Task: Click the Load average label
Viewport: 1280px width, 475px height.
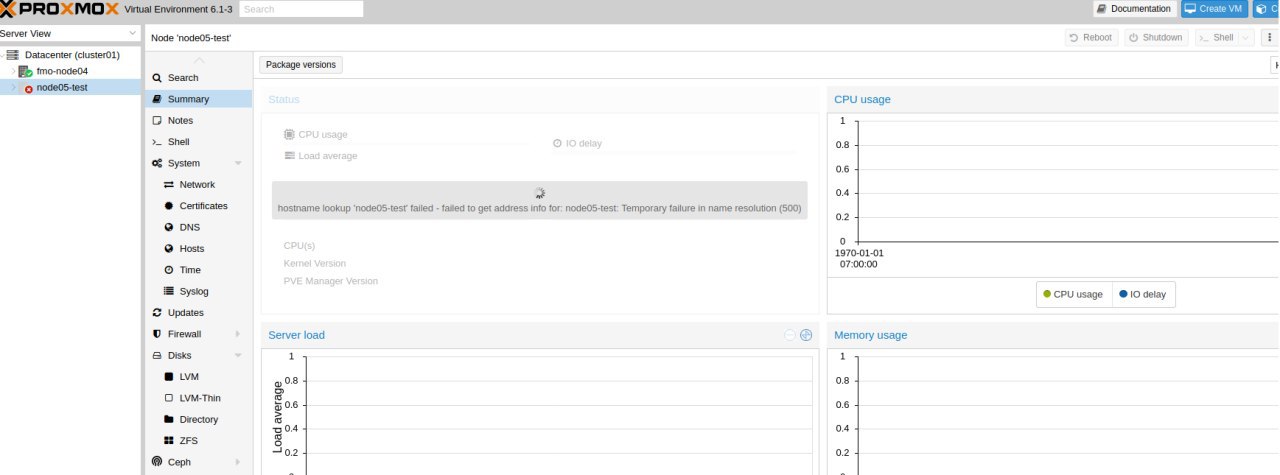Action: 327,156
